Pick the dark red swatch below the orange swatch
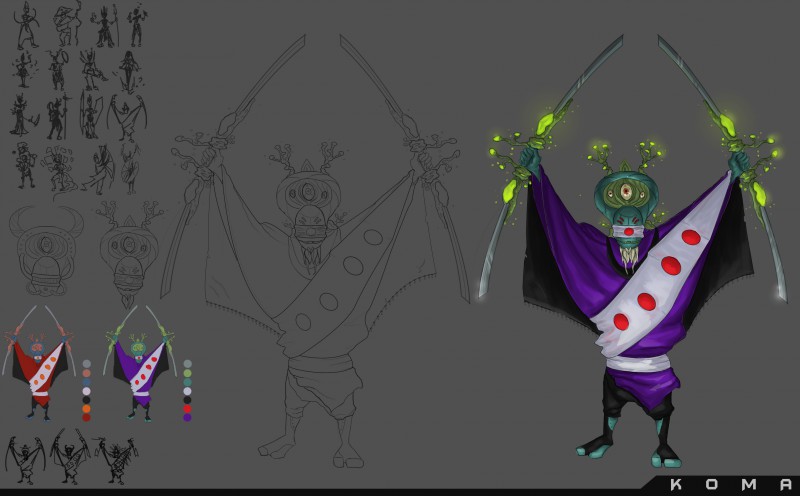Screen dimensions: 800x496 (x=86, y=417)
